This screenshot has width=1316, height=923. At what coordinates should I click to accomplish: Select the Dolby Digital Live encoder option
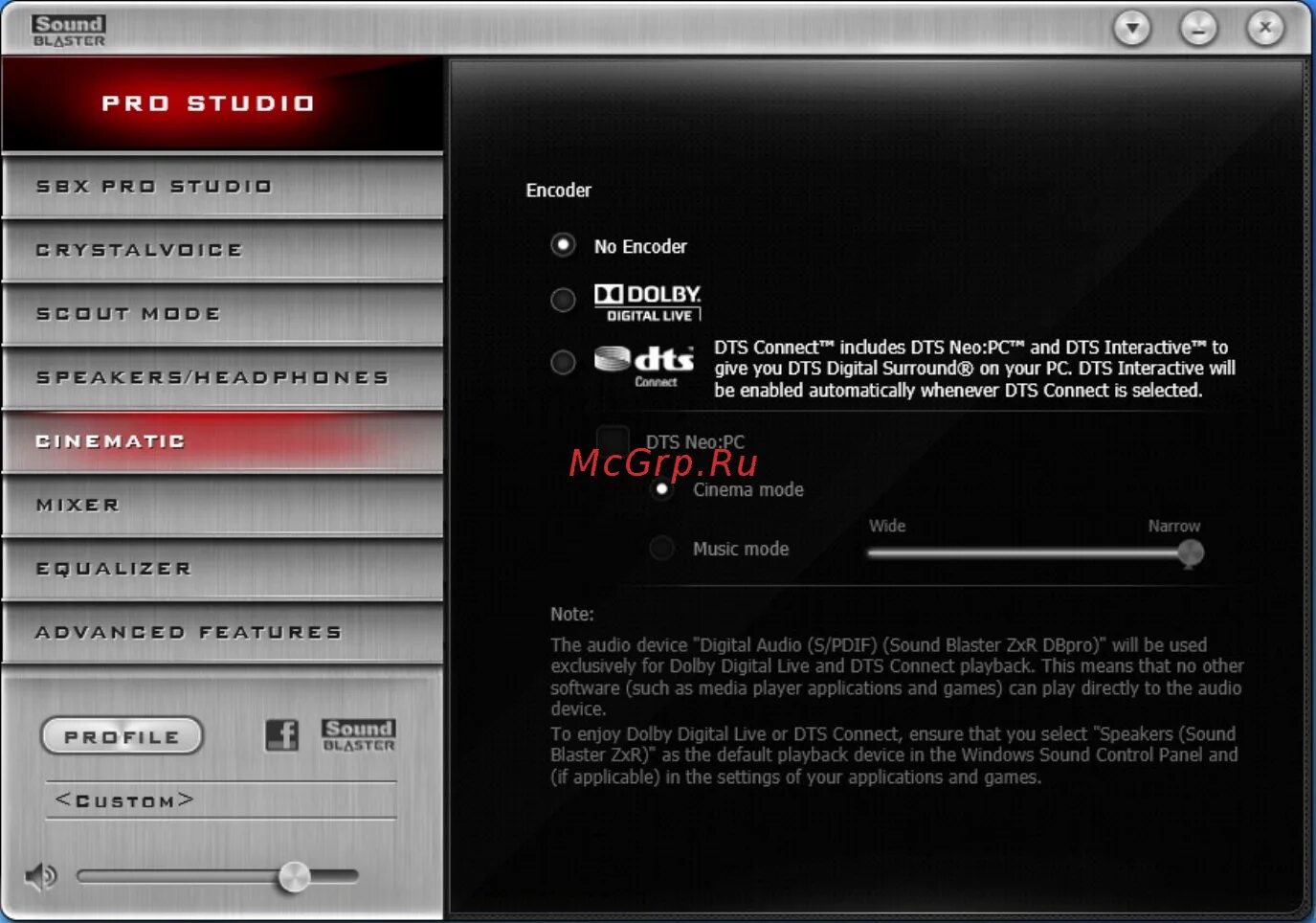pos(563,300)
